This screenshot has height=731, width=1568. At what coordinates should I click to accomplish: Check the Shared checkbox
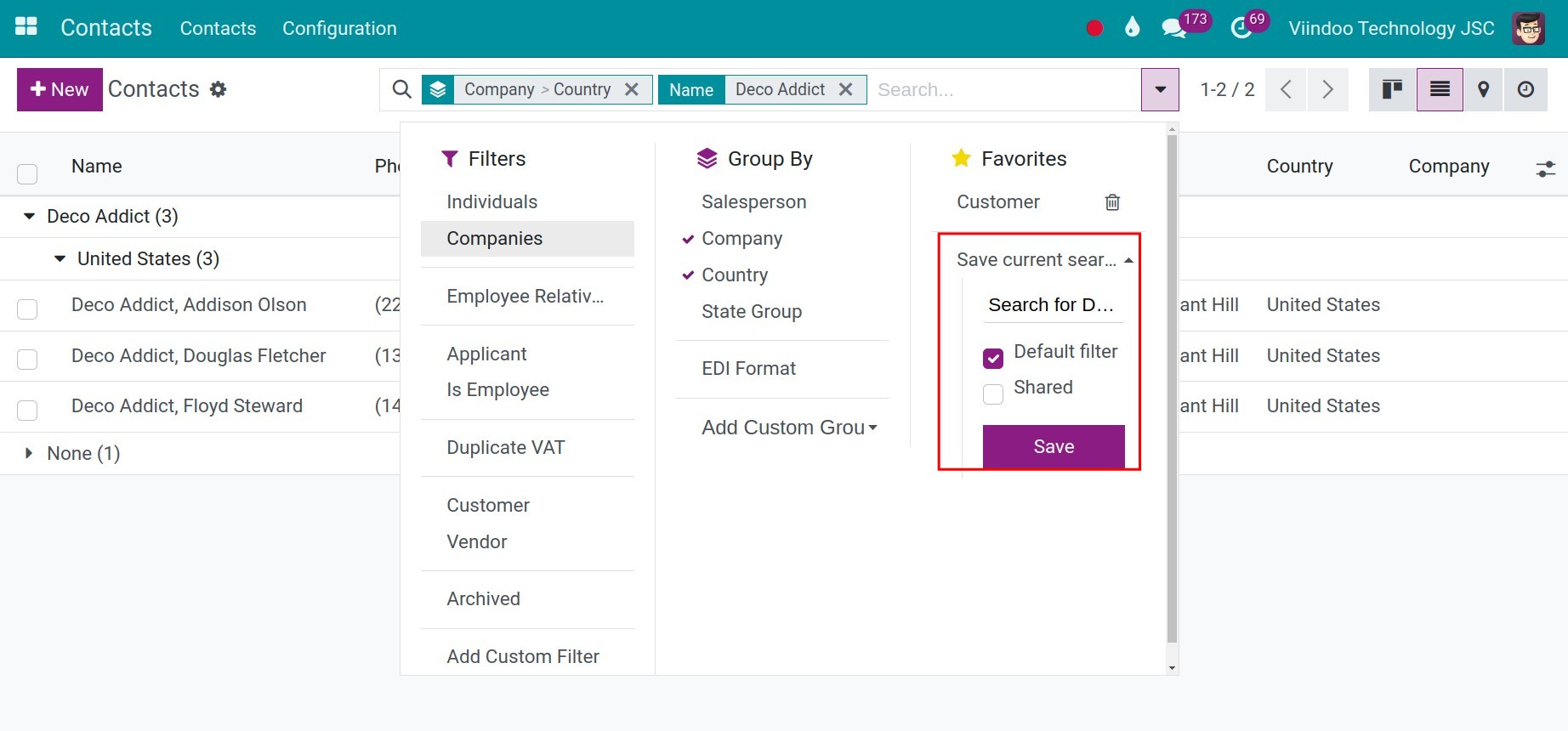point(993,394)
